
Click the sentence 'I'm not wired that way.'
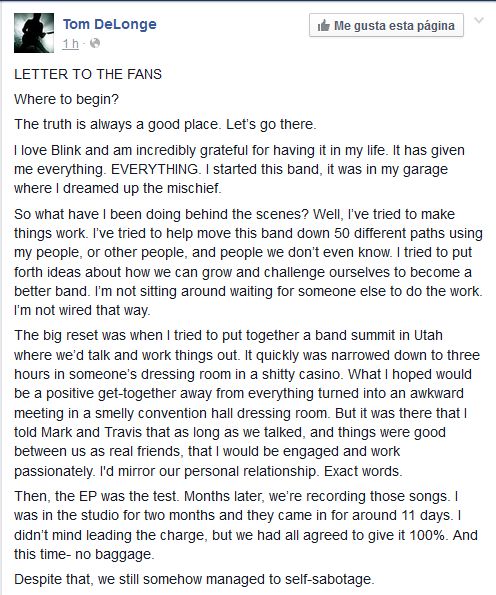coord(82,310)
